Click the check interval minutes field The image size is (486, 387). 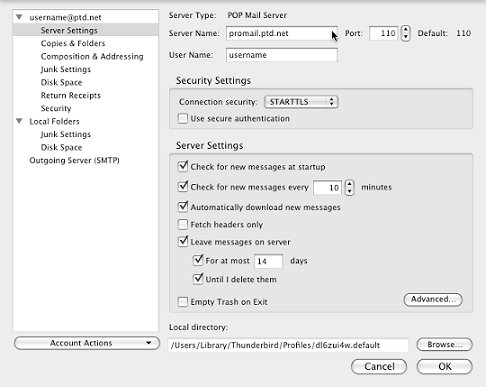coord(328,188)
